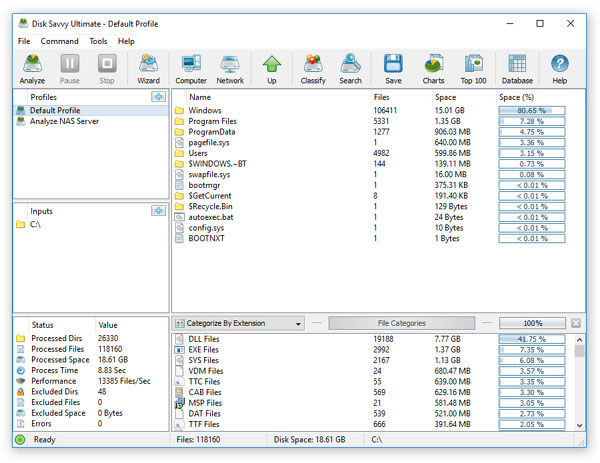This screenshot has height=463, width=600.
Task: Click the File Categories button
Action: tap(402, 323)
